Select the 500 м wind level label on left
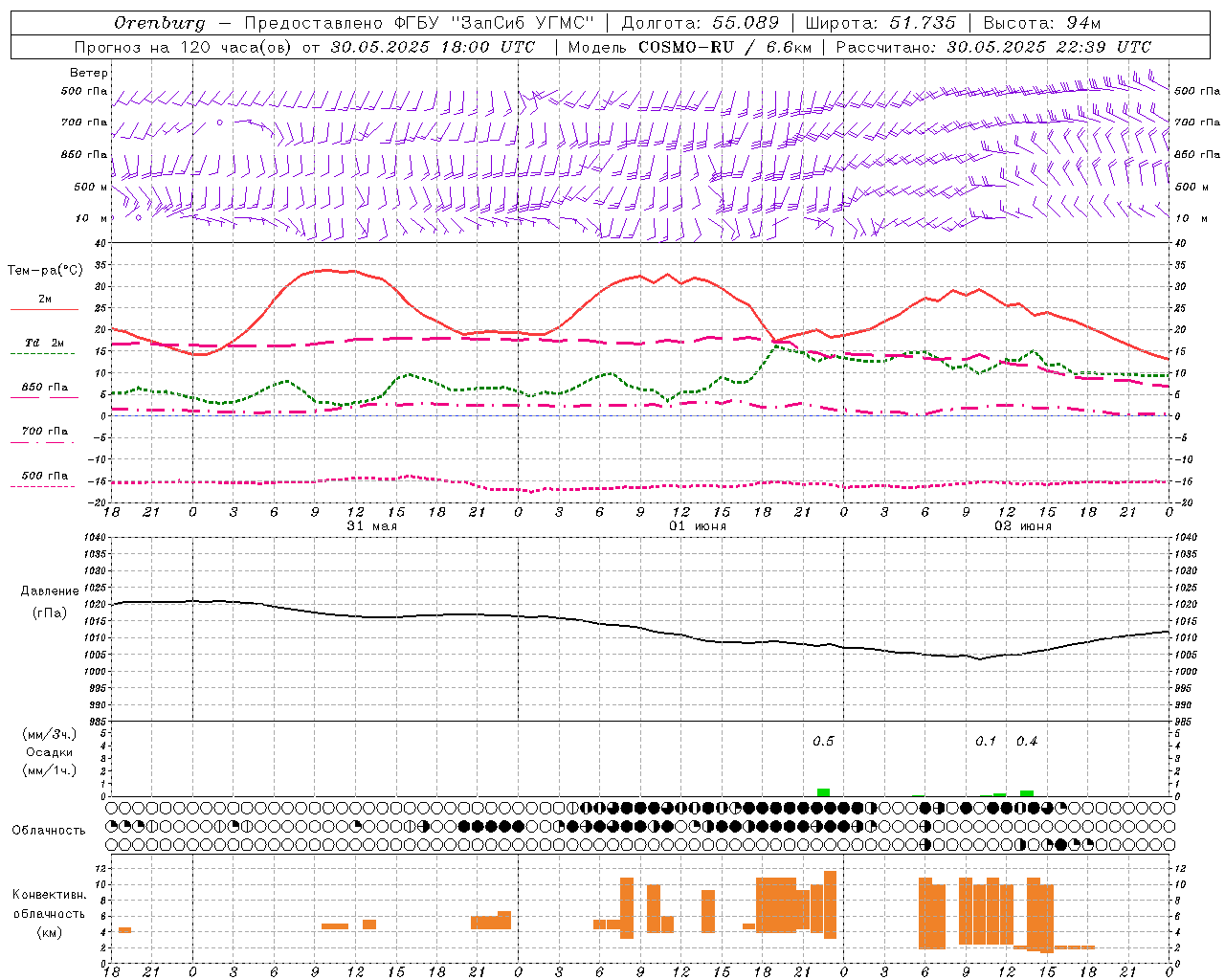 coord(91,187)
